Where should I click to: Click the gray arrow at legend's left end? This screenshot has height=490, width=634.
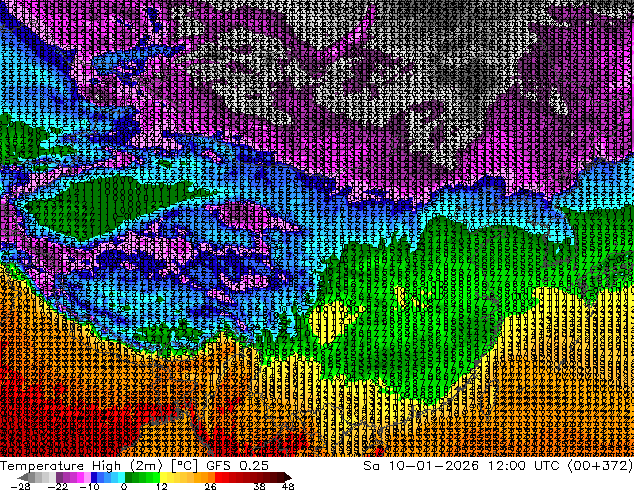pos(22,477)
